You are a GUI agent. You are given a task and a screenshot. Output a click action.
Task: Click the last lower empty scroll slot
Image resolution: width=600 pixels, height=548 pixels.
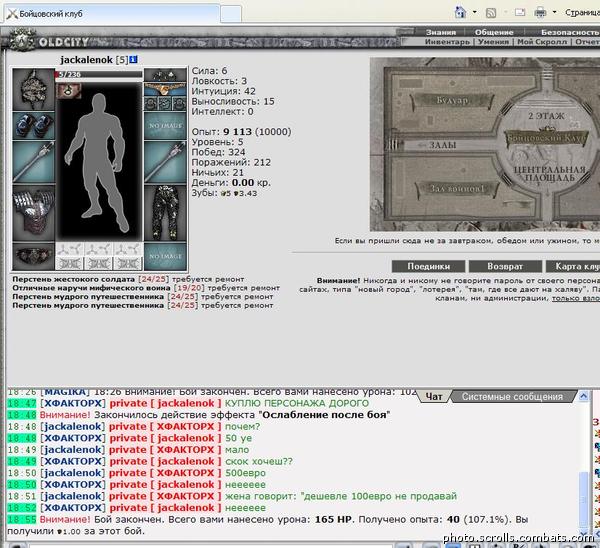pyautogui.click(x=127, y=263)
